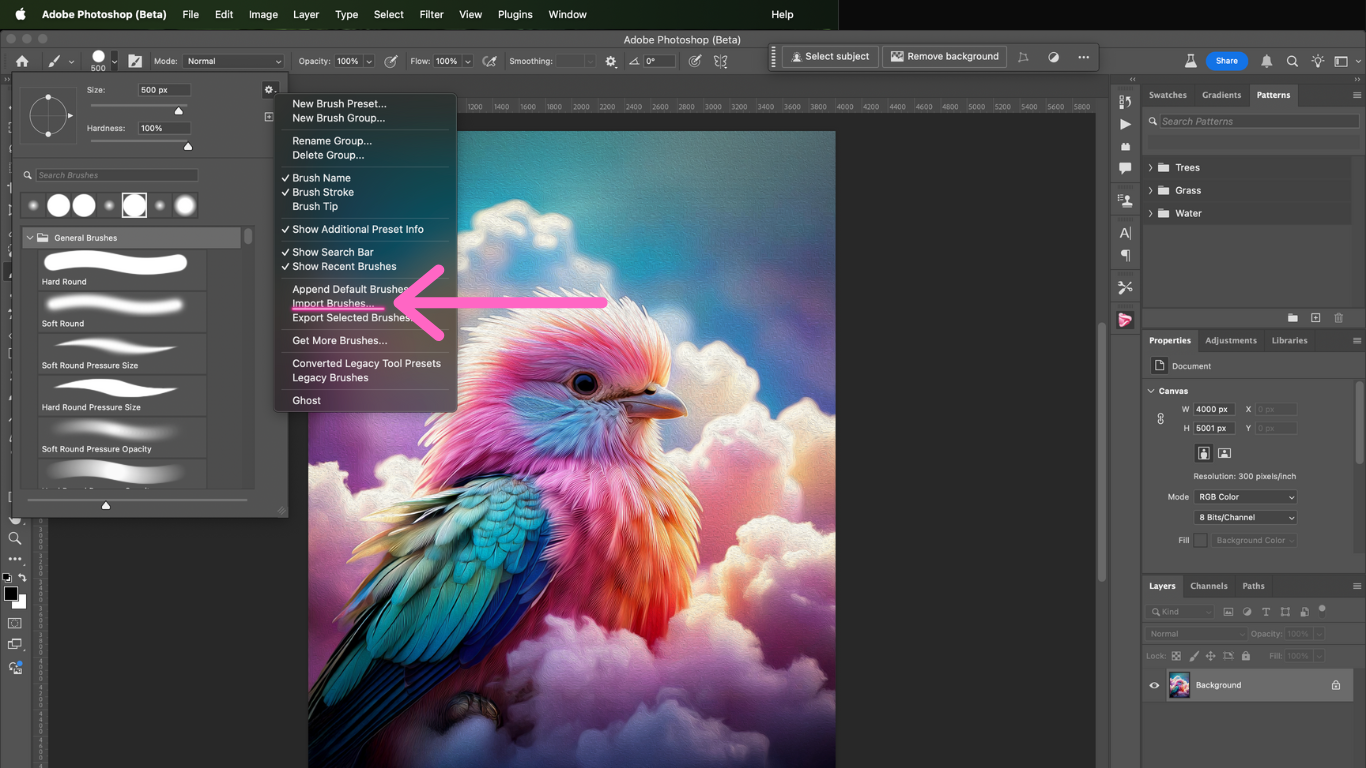Screen dimensions: 1366x768
Task: Adjust the Hardness slider handle
Action: 187,147
